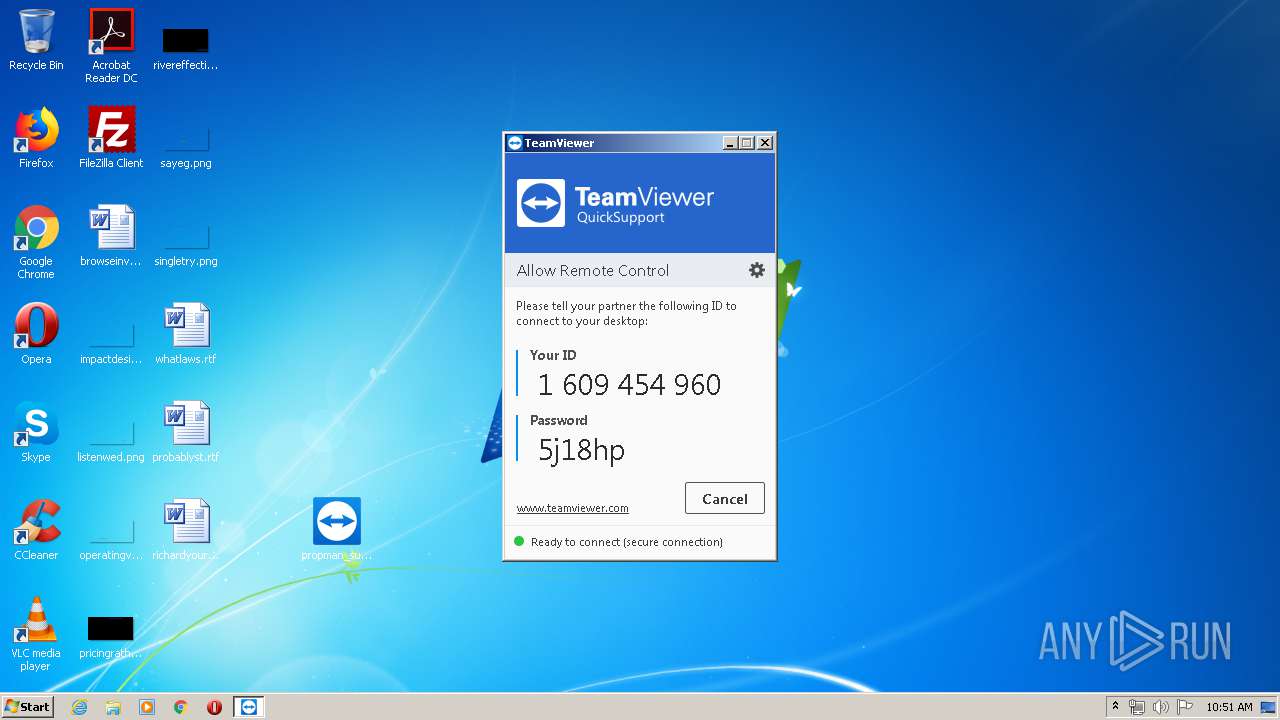This screenshot has height=720, width=1280.
Task: Open Windows Media Player taskbar icon
Action: 147,707
